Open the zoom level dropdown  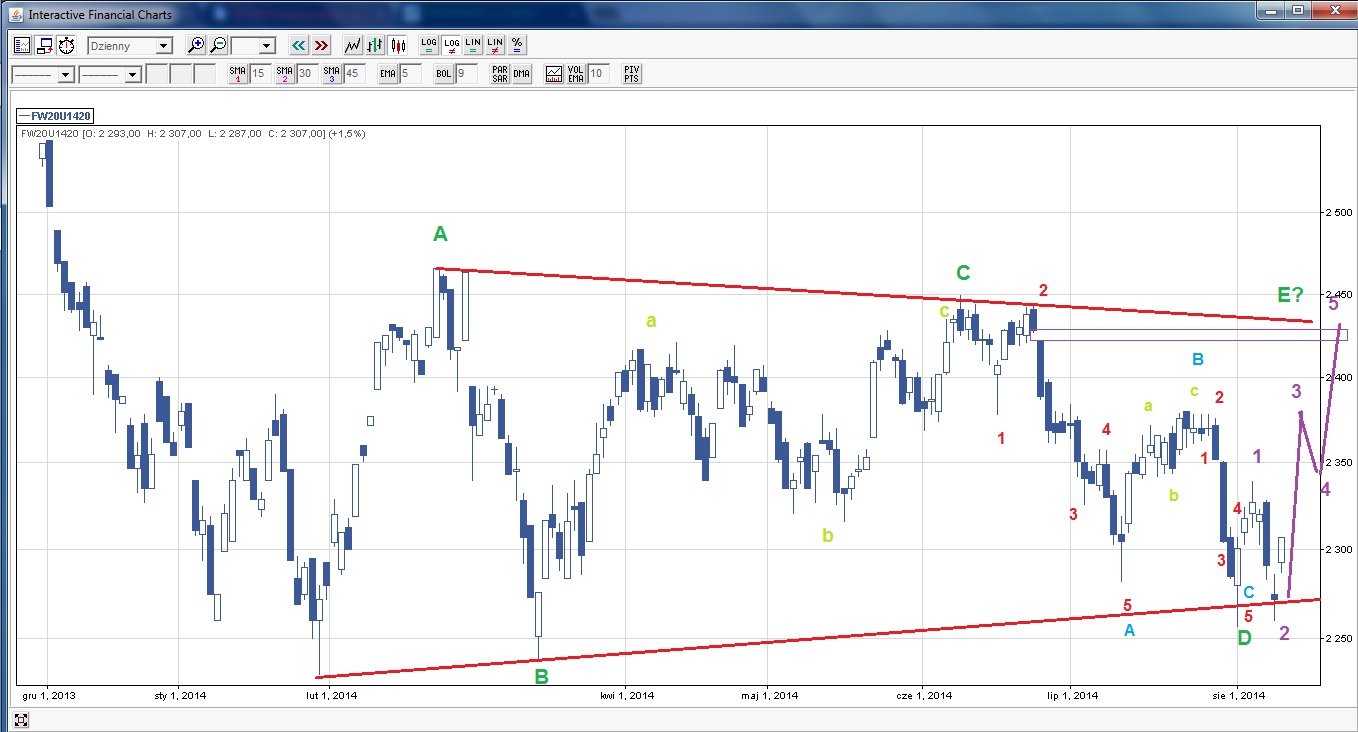[x=253, y=46]
